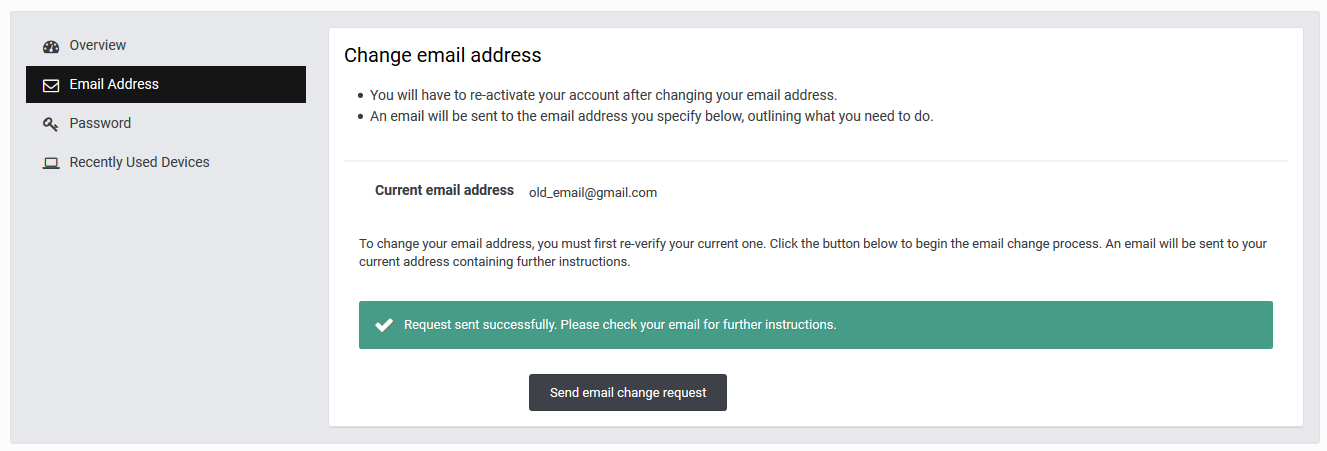This screenshot has height=451, width=1327.
Task: Click the envelope icon in the sidebar
Action: 51,85
